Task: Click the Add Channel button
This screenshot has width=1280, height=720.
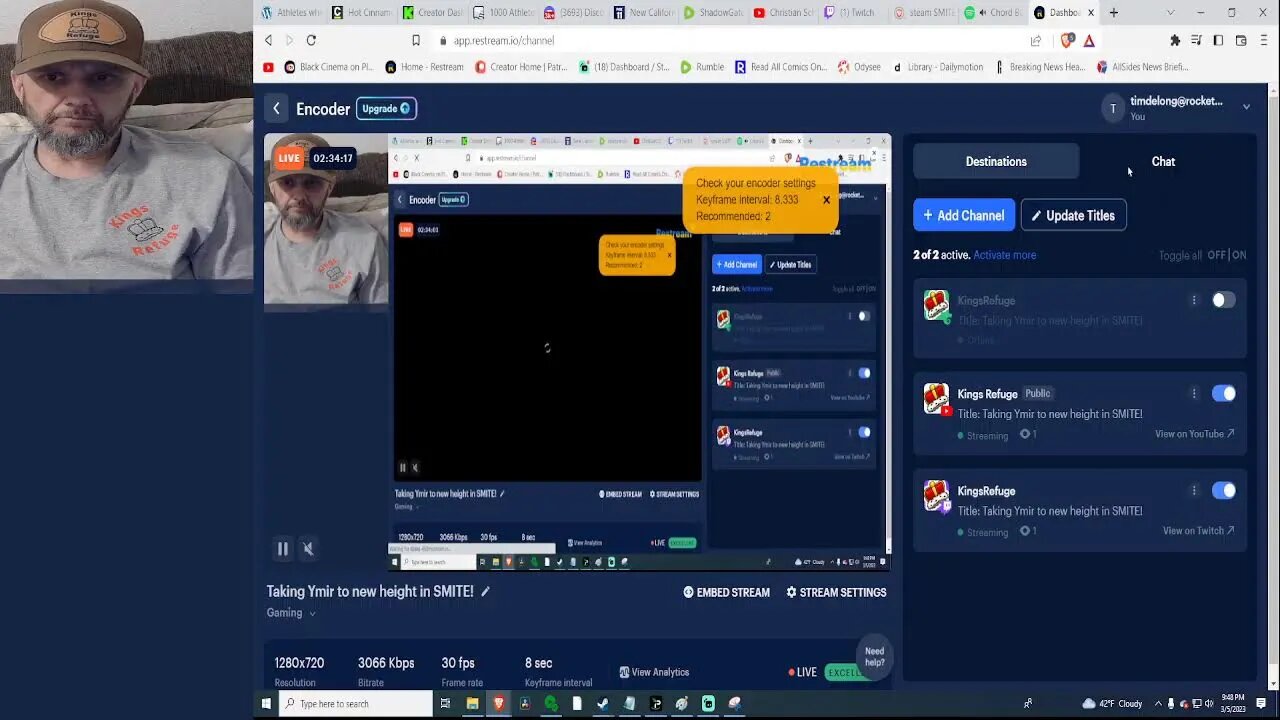Action: [964, 215]
